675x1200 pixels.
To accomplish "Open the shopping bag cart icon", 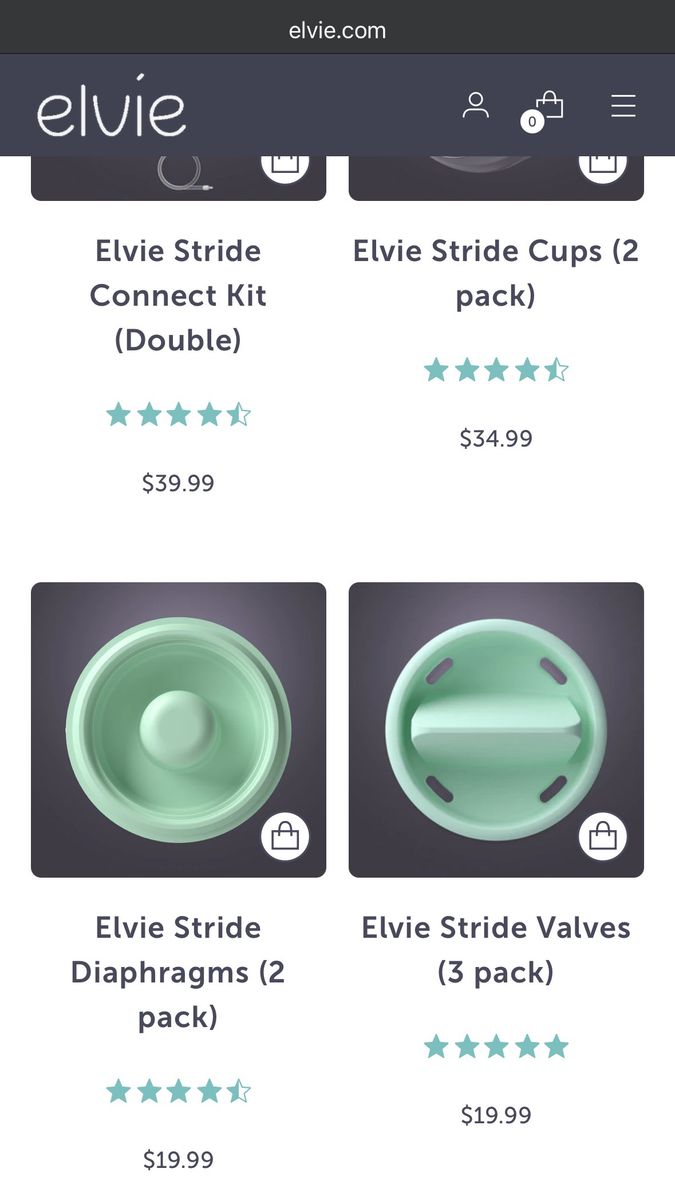I will click(x=549, y=105).
